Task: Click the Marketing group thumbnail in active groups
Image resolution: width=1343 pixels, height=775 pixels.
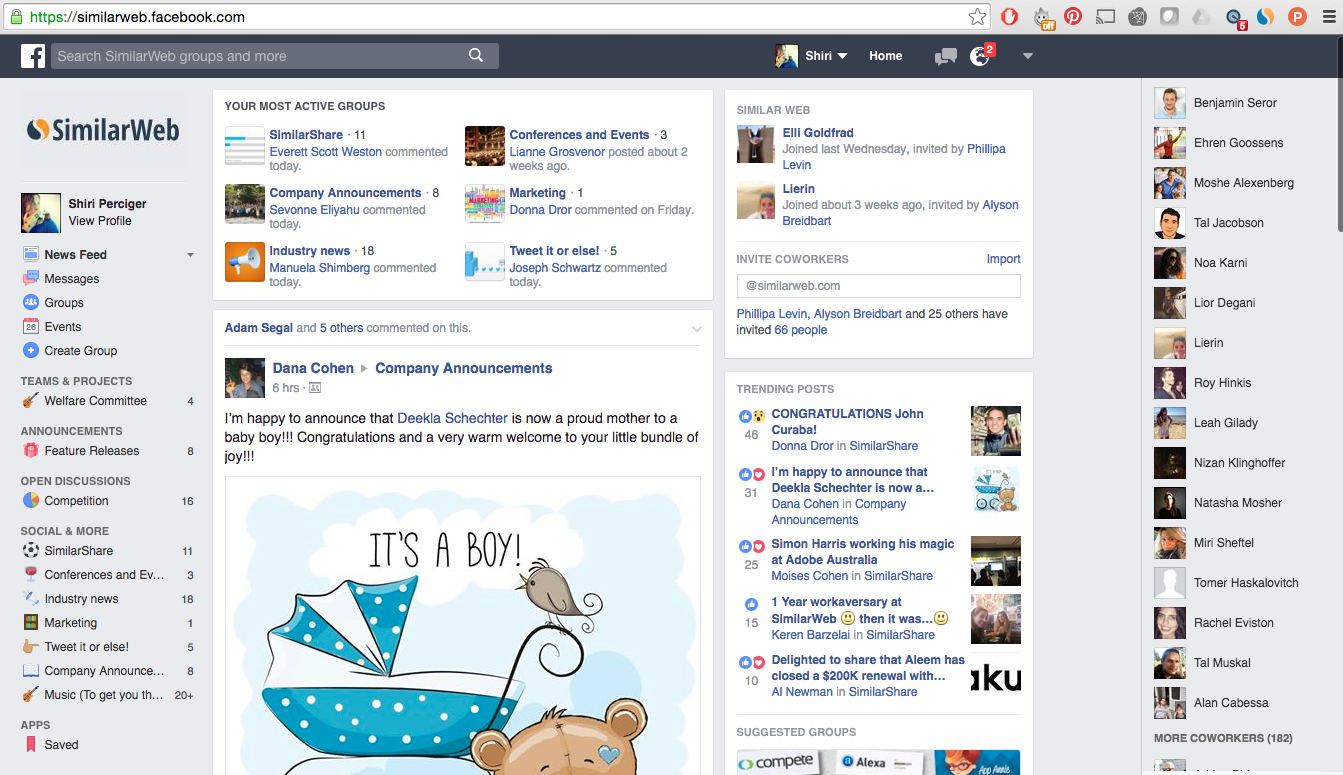Action: [x=485, y=204]
